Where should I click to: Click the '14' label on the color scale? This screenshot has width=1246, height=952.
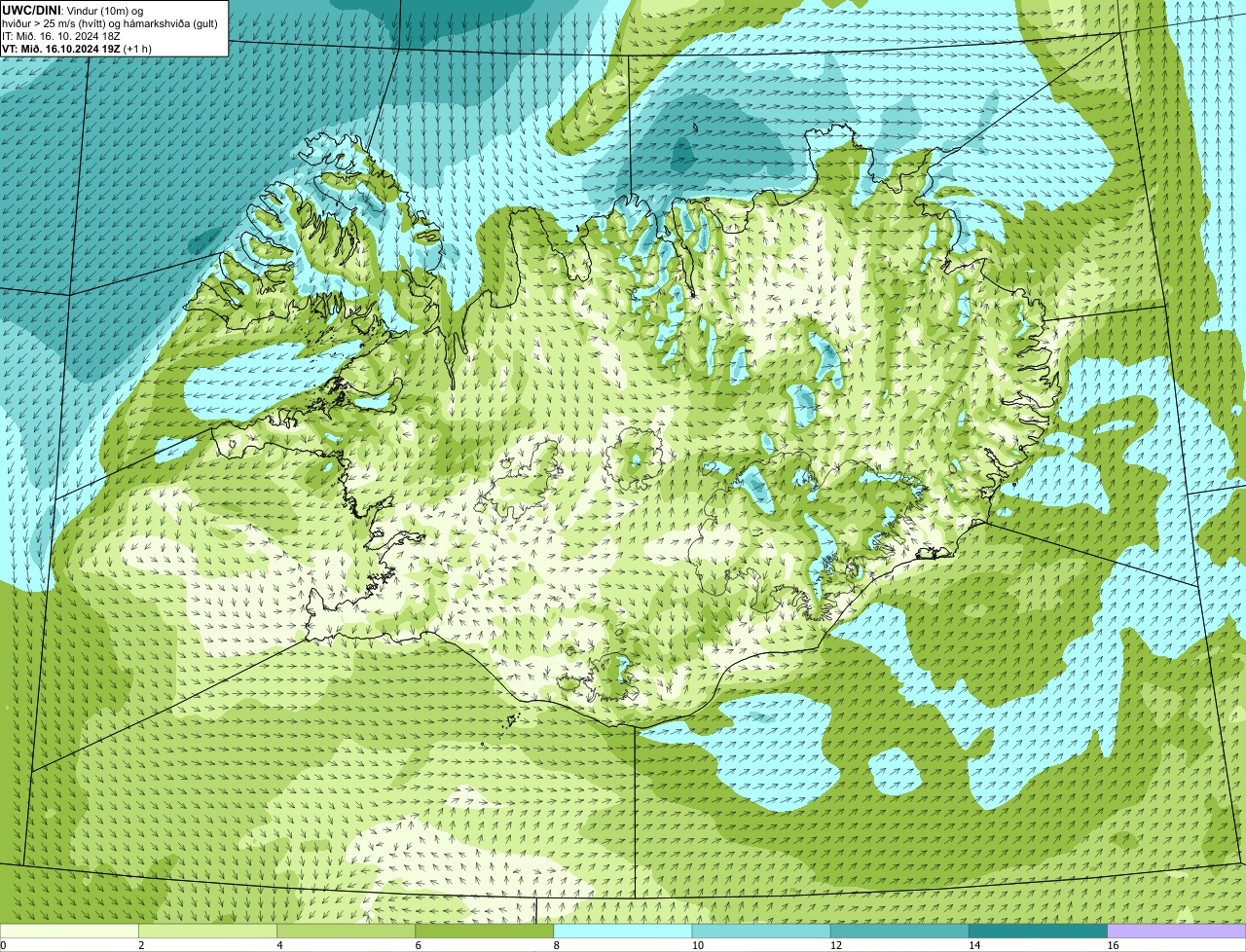point(973,945)
